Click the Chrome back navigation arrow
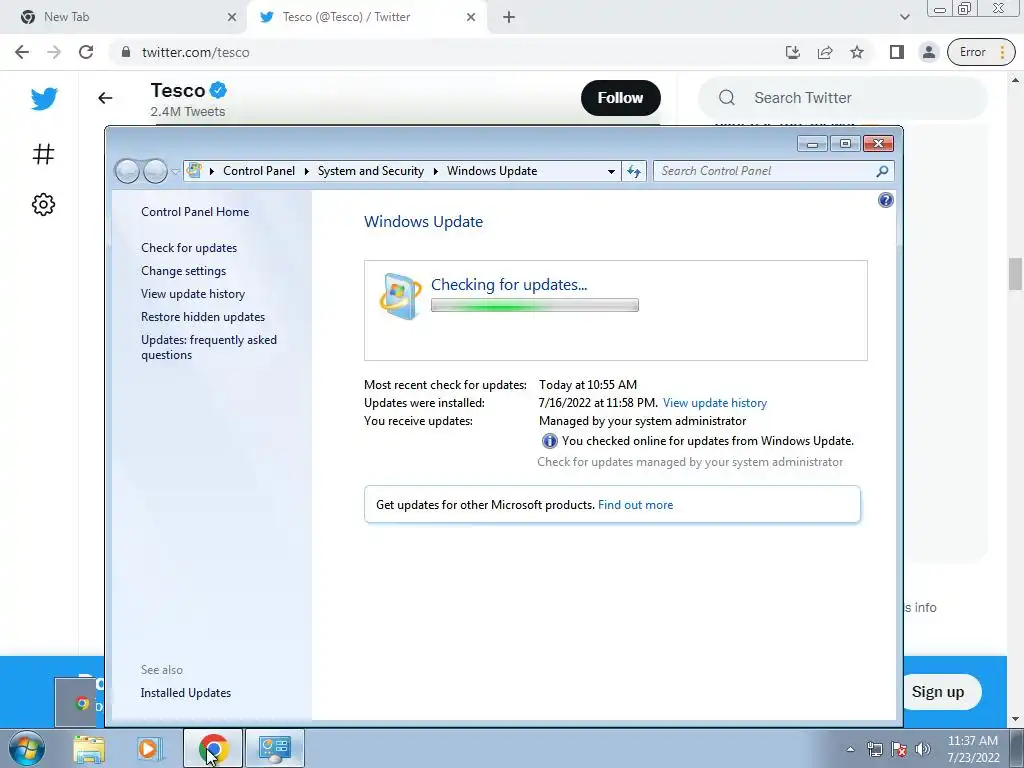The image size is (1024, 768). click(22, 52)
